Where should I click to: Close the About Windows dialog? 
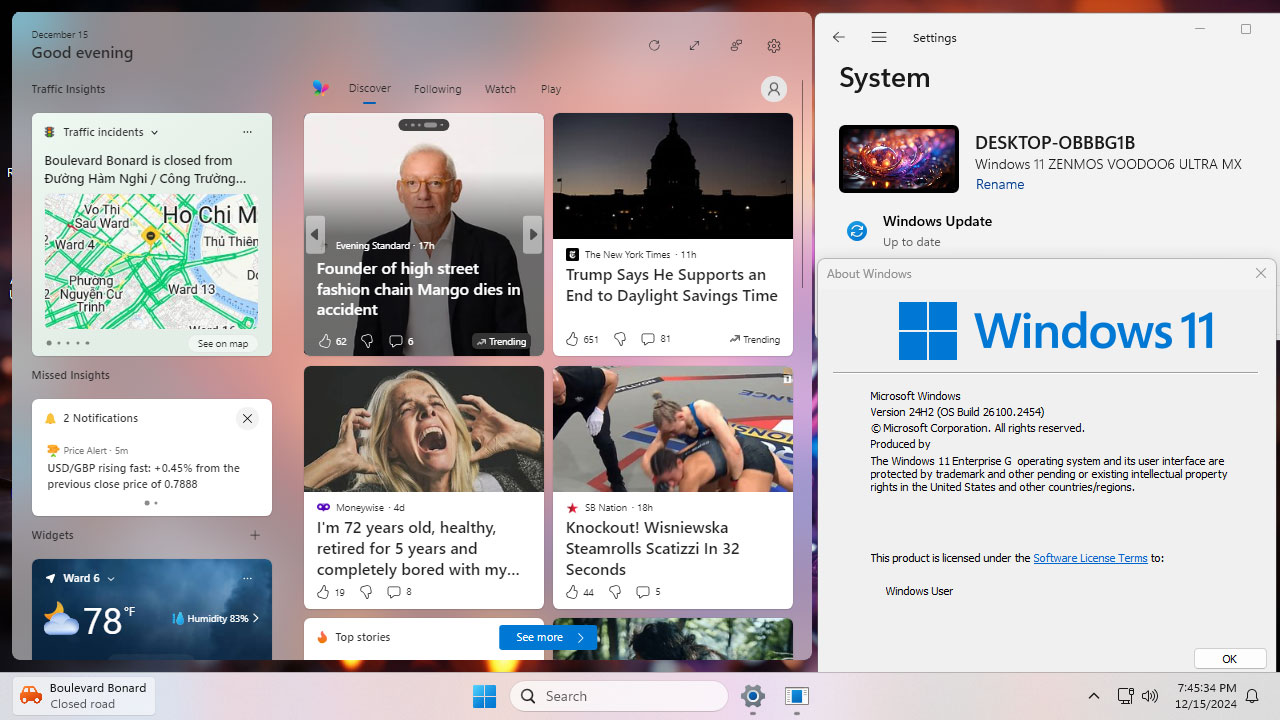point(1260,273)
